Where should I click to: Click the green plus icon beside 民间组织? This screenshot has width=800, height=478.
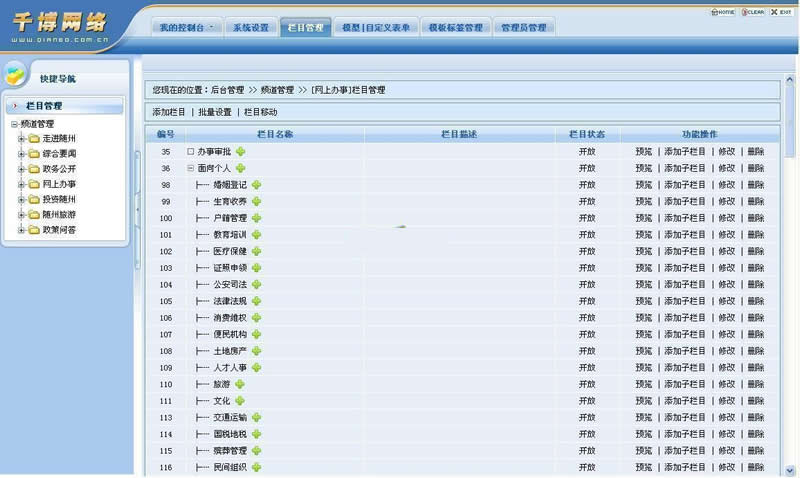[257, 467]
